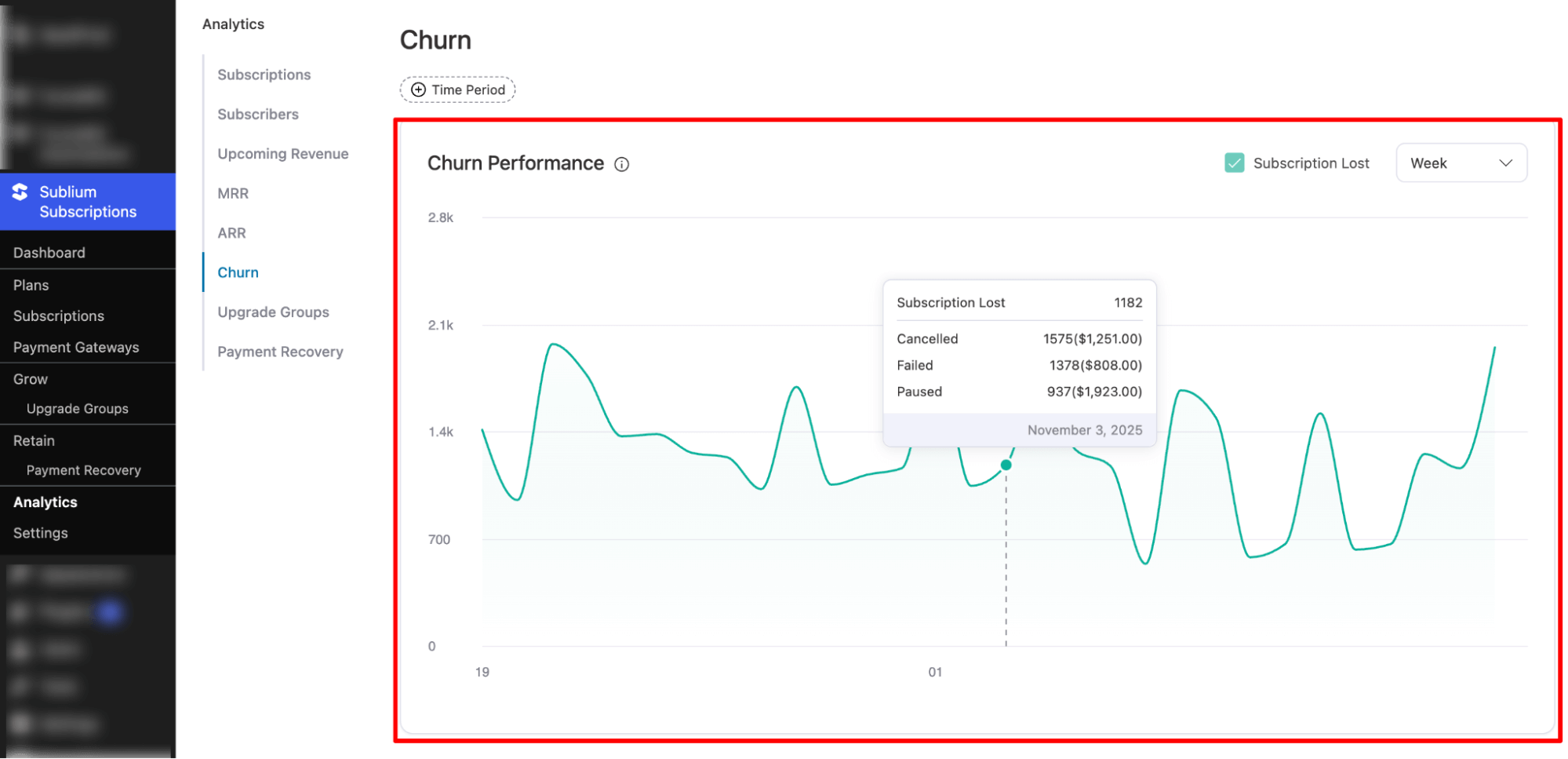Open Dashboard from the sidebar menu

tap(49, 252)
